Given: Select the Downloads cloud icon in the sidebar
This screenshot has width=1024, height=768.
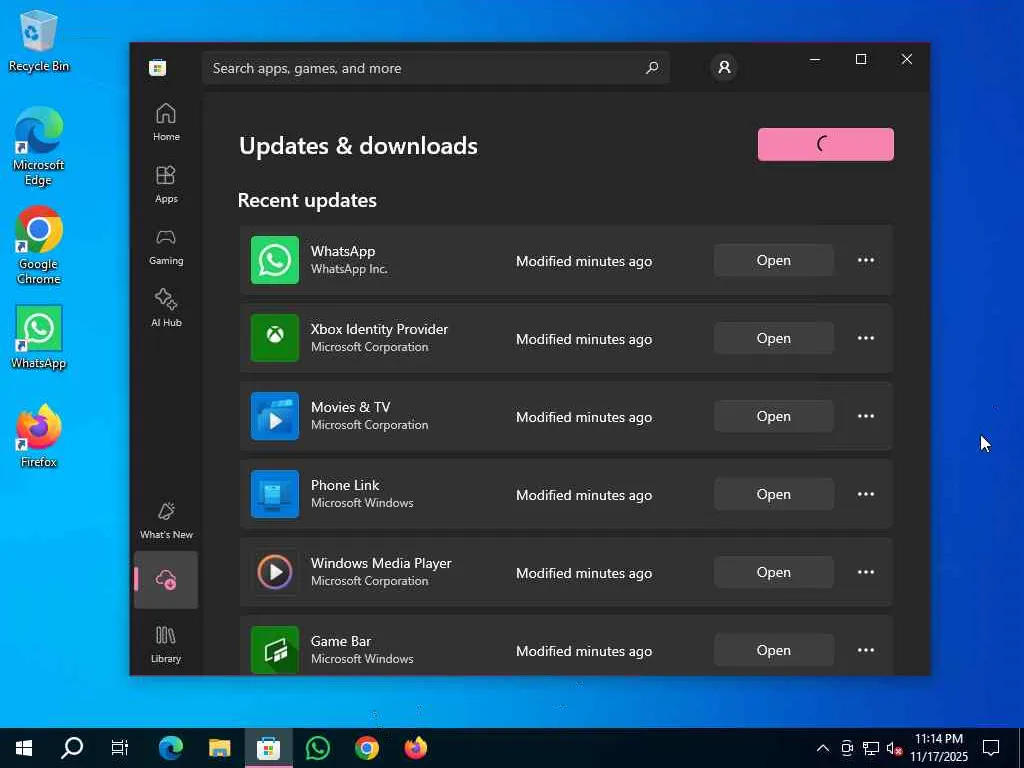Looking at the screenshot, I should click(x=166, y=579).
